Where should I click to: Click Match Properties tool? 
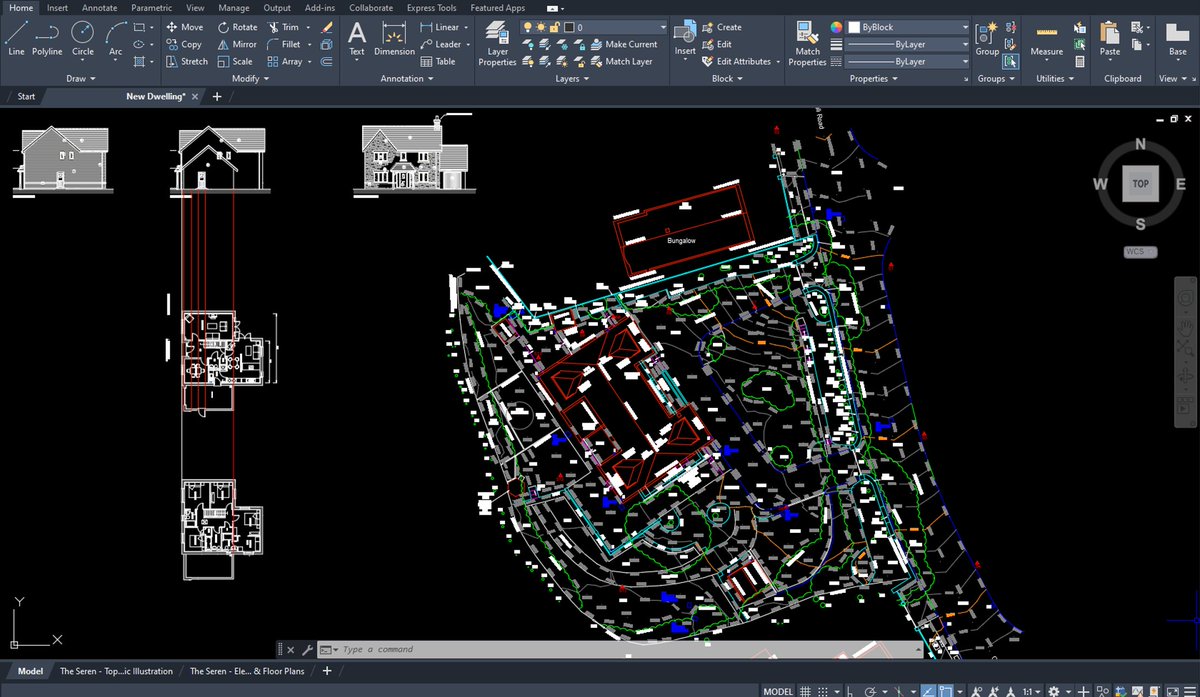(807, 44)
